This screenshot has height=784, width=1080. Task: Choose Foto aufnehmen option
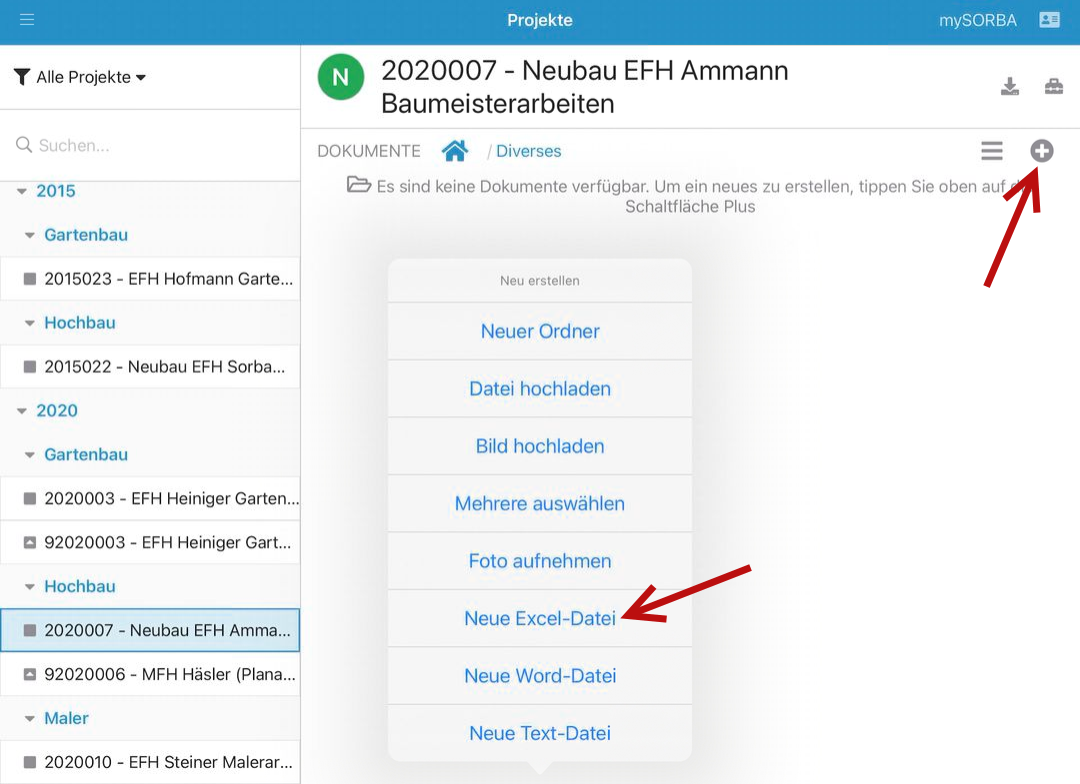point(540,561)
